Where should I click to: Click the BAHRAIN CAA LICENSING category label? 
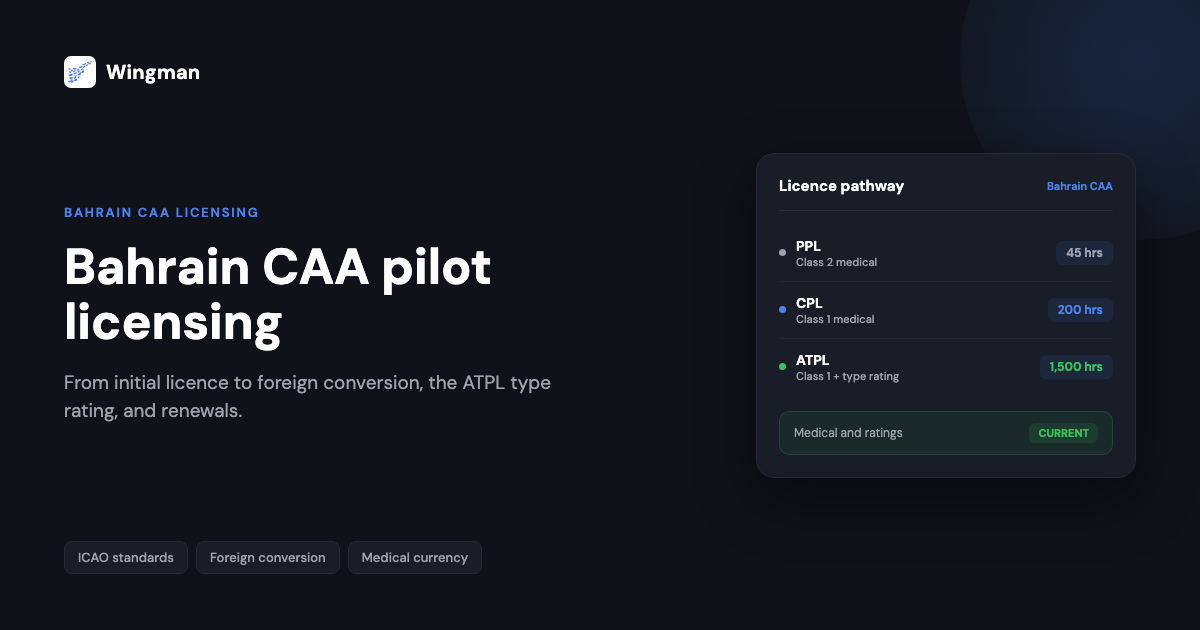click(x=161, y=212)
